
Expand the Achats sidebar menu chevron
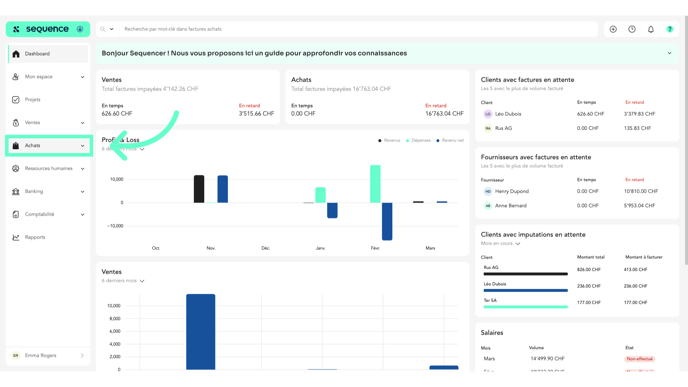pyautogui.click(x=82, y=146)
